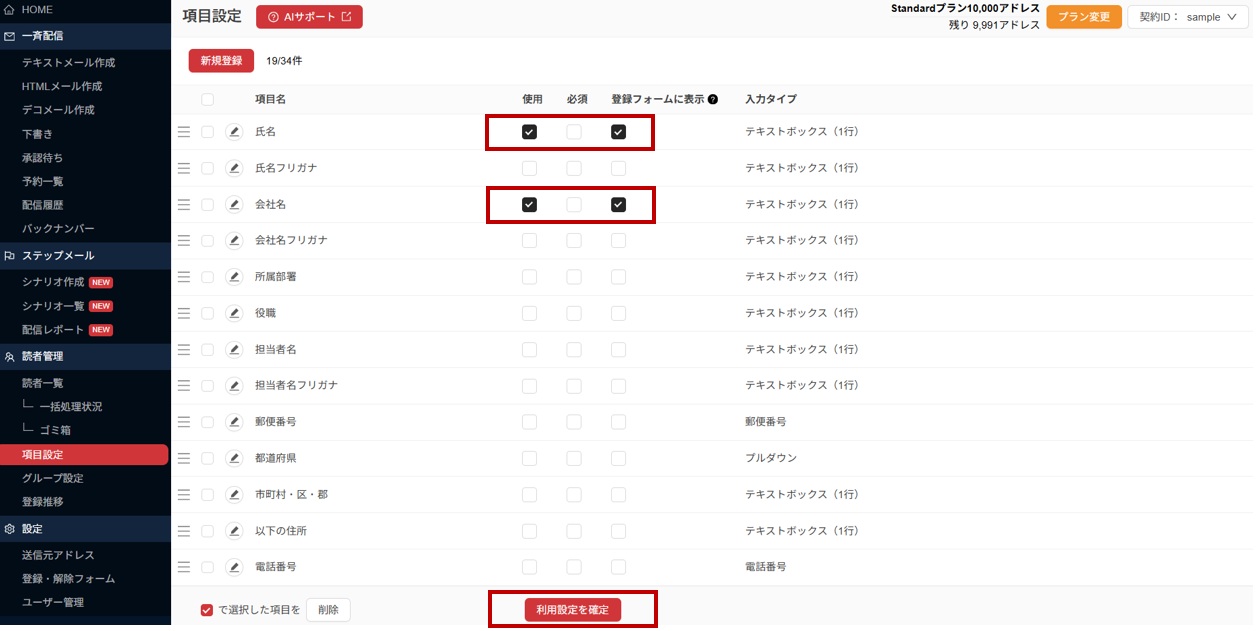Open the 契約ID sample dropdown

[1188, 17]
